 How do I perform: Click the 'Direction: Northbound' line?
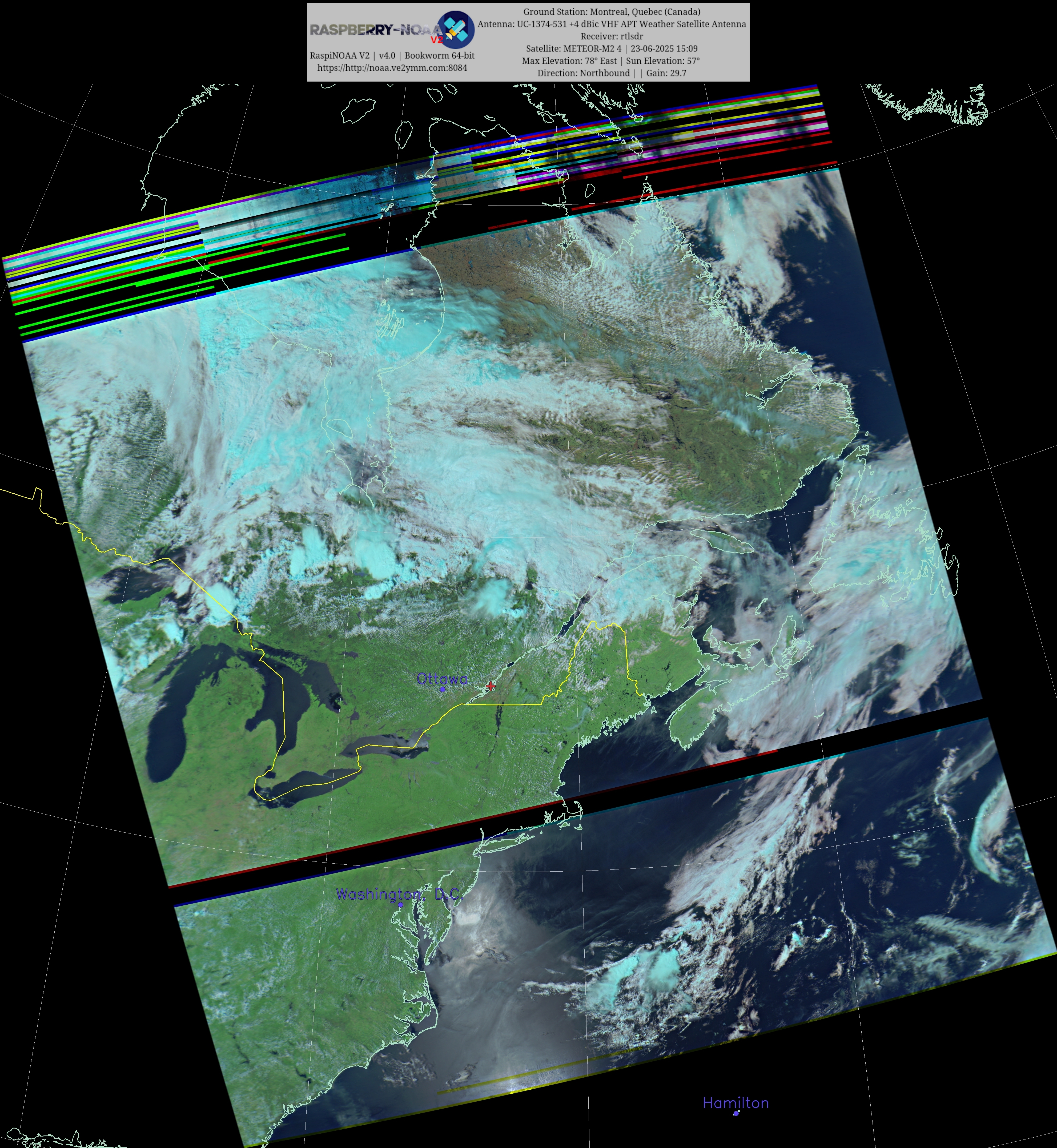pyautogui.click(x=612, y=73)
